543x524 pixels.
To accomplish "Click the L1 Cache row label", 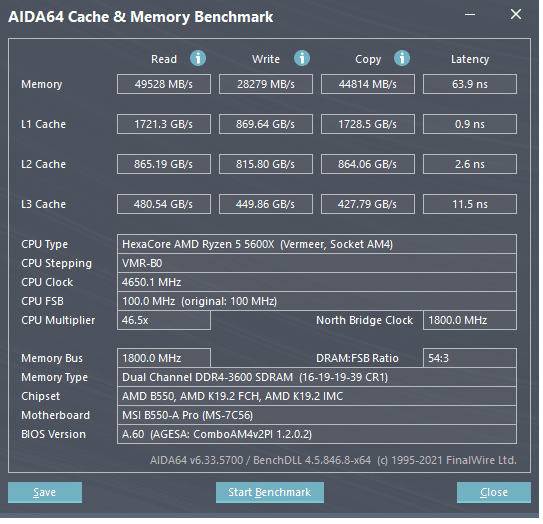I will (x=43, y=124).
